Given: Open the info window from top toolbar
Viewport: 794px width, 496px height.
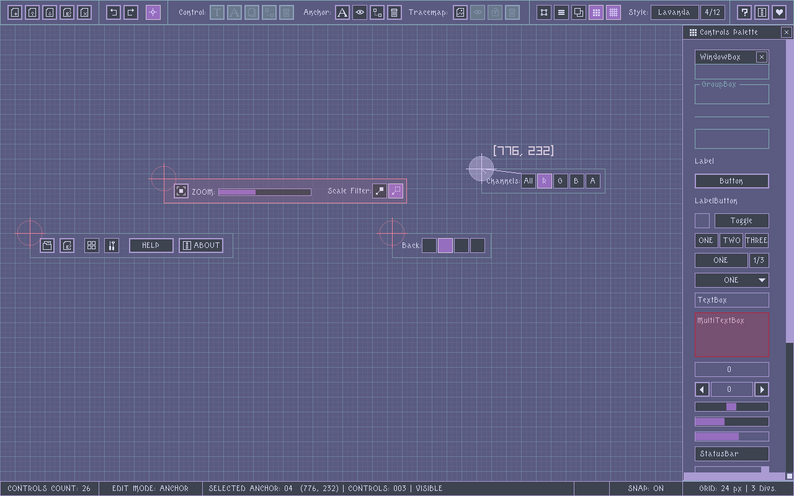Looking at the screenshot, I should (762, 12).
